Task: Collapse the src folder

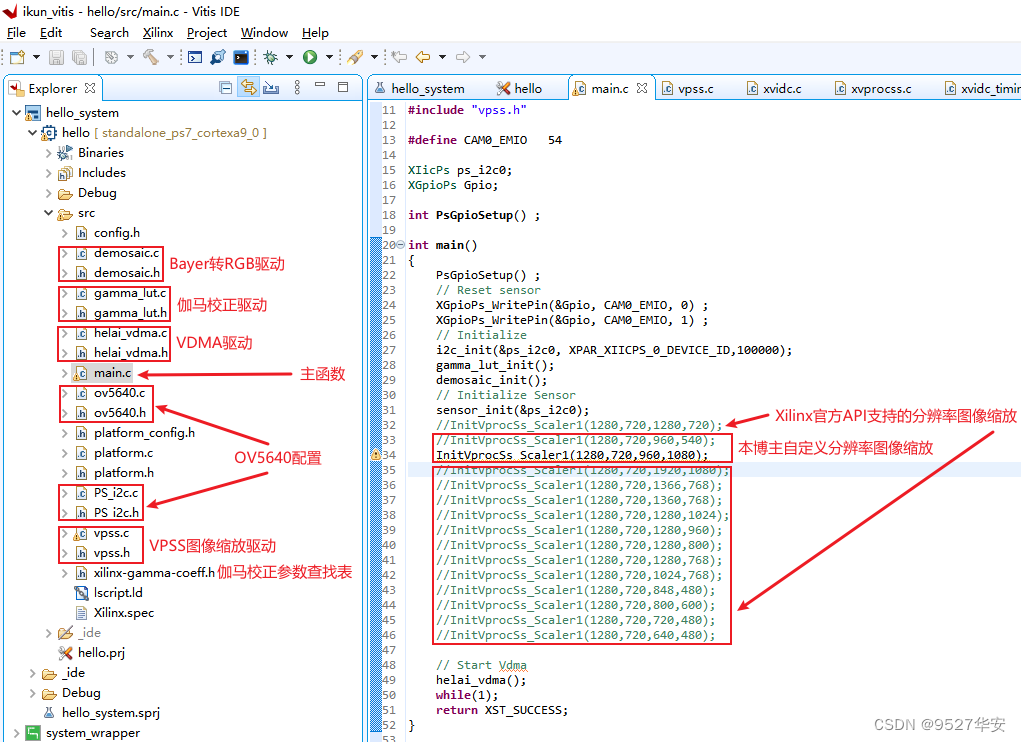Action: pyautogui.click(x=48, y=213)
